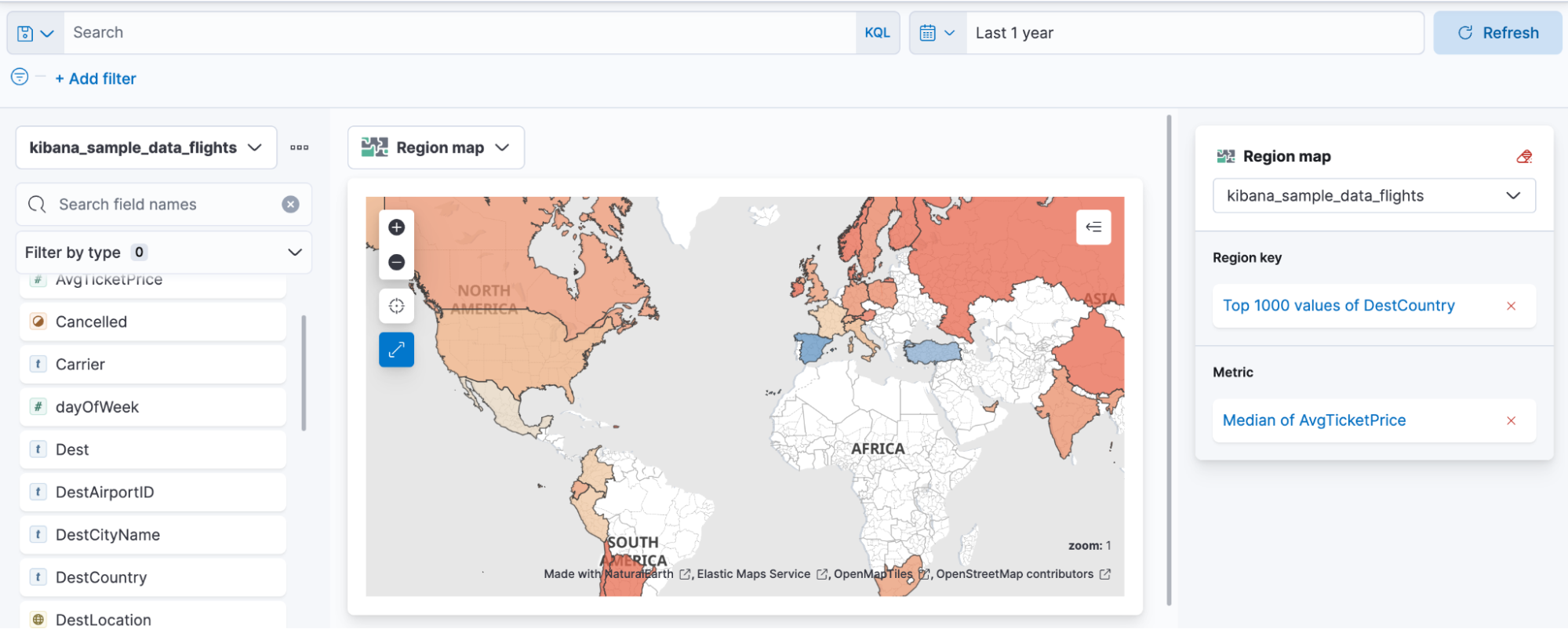This screenshot has height=629, width=1568.
Task: Open the date quick menu calendar
Action: pos(937,33)
